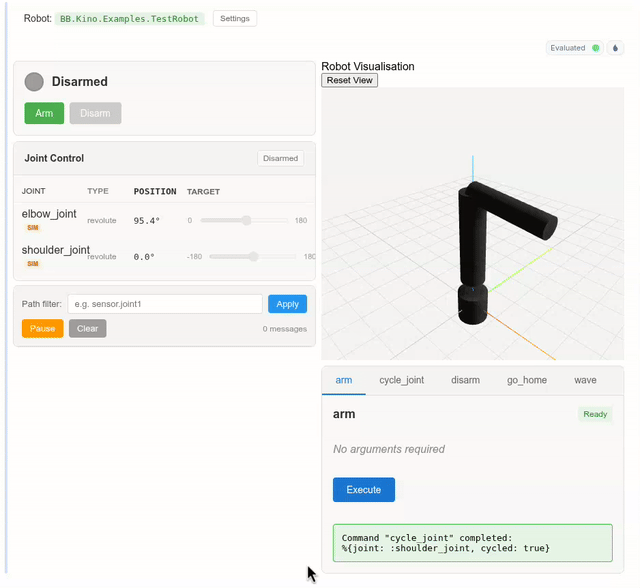Click the SIM badge under elbow_joint
This screenshot has height=588, width=640.
33,227
